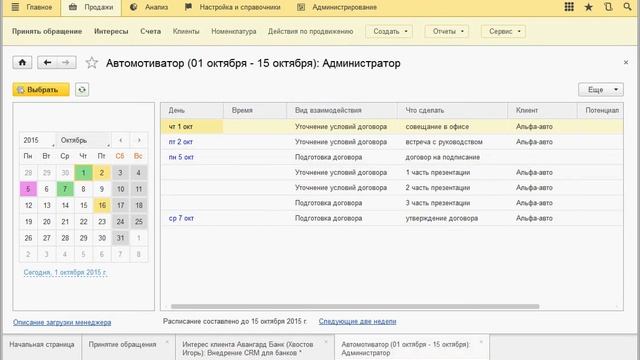This screenshot has height=360, width=640.
Task: Open Следующие две недели link
Action: pyautogui.click(x=358, y=322)
